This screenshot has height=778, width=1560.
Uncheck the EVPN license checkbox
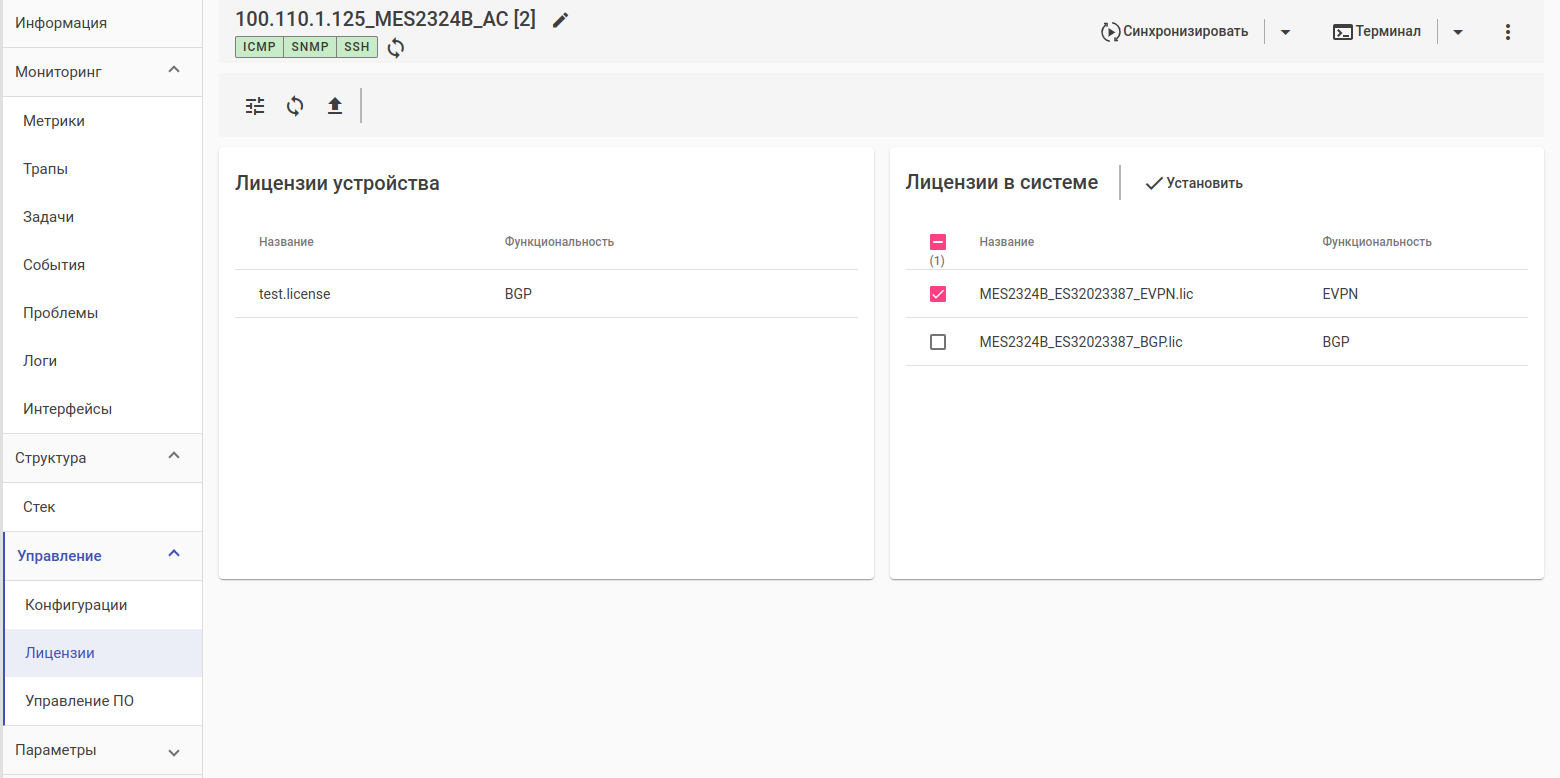point(938,294)
